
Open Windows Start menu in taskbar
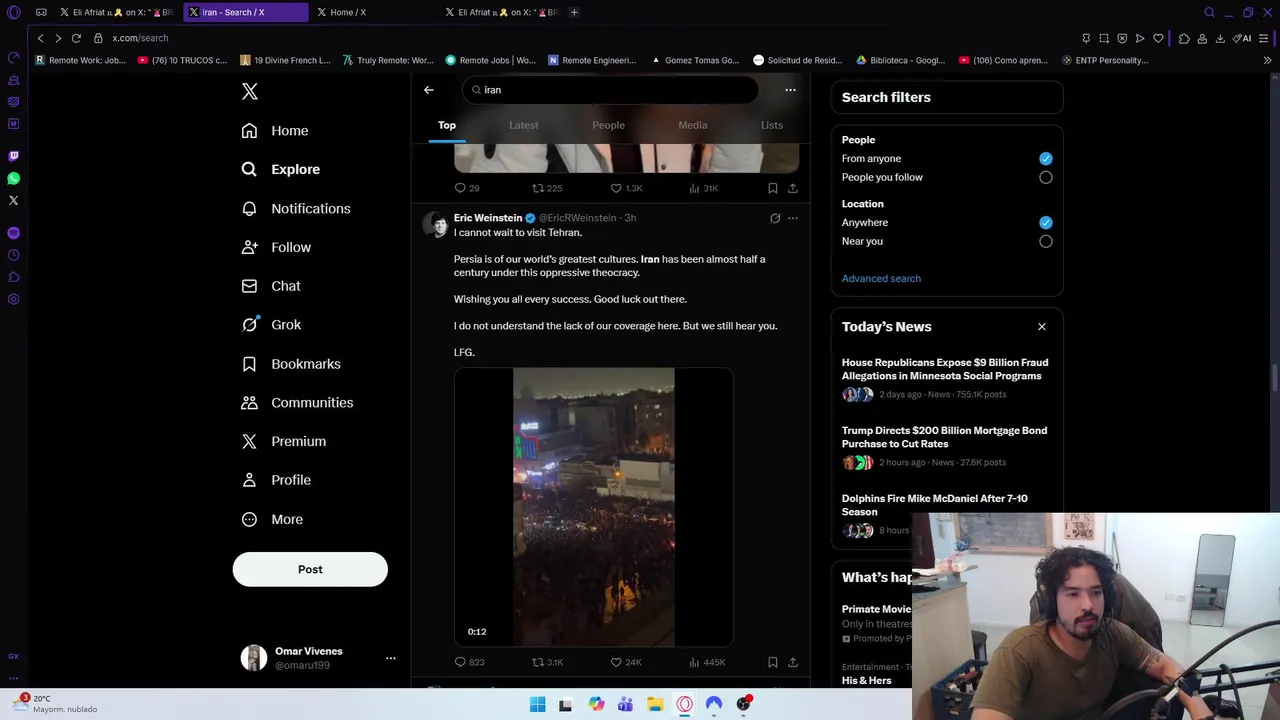[x=537, y=704]
